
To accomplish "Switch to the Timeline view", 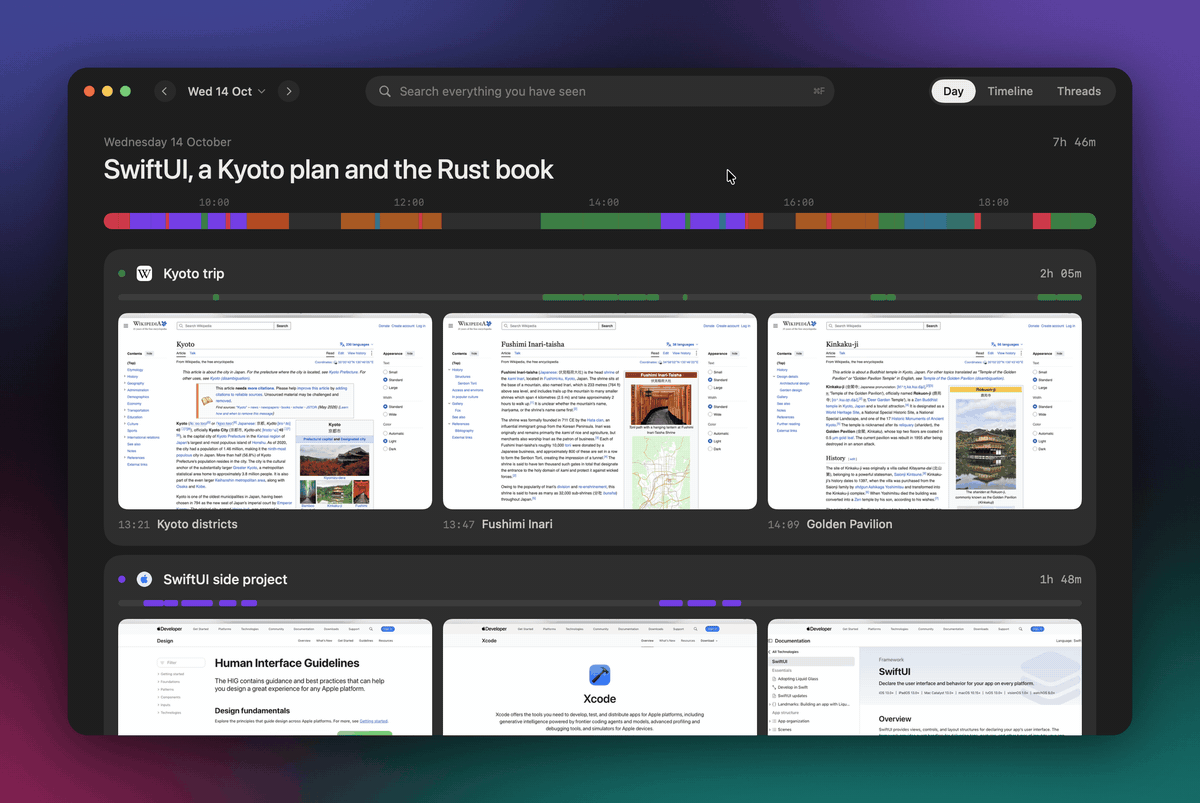I will coord(1010,91).
